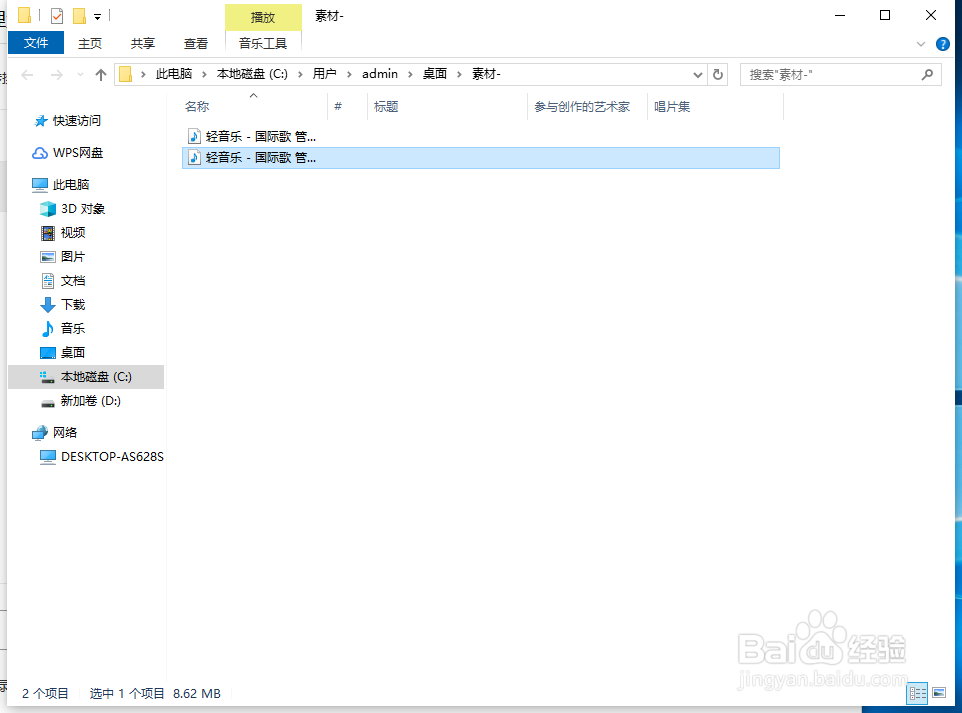Click admin in the address breadcrumb

point(380,74)
